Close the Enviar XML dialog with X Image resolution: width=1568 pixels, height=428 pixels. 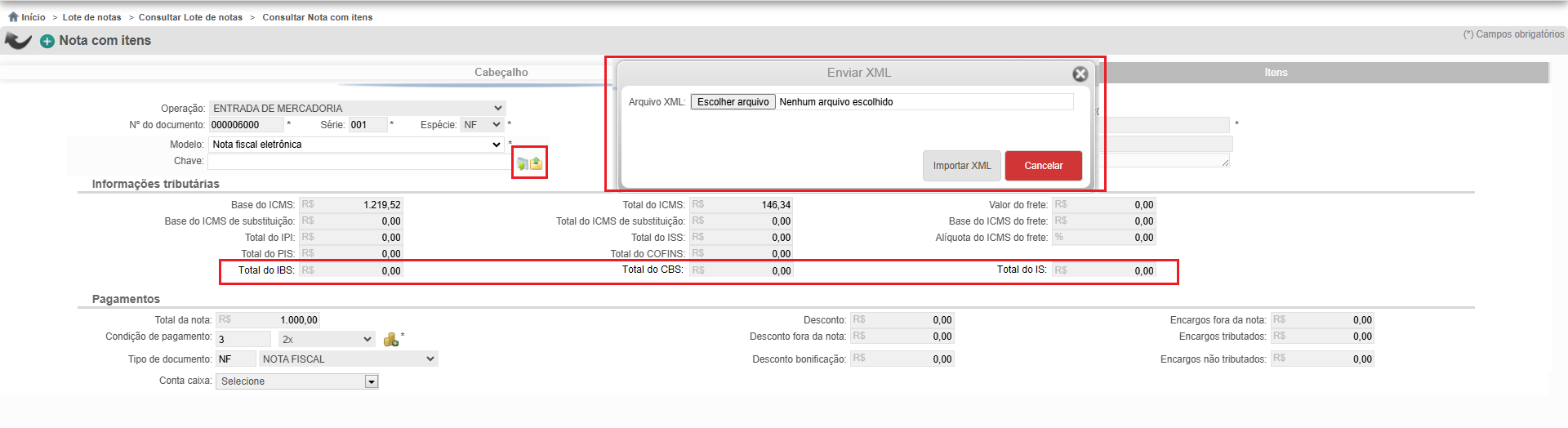1080,74
